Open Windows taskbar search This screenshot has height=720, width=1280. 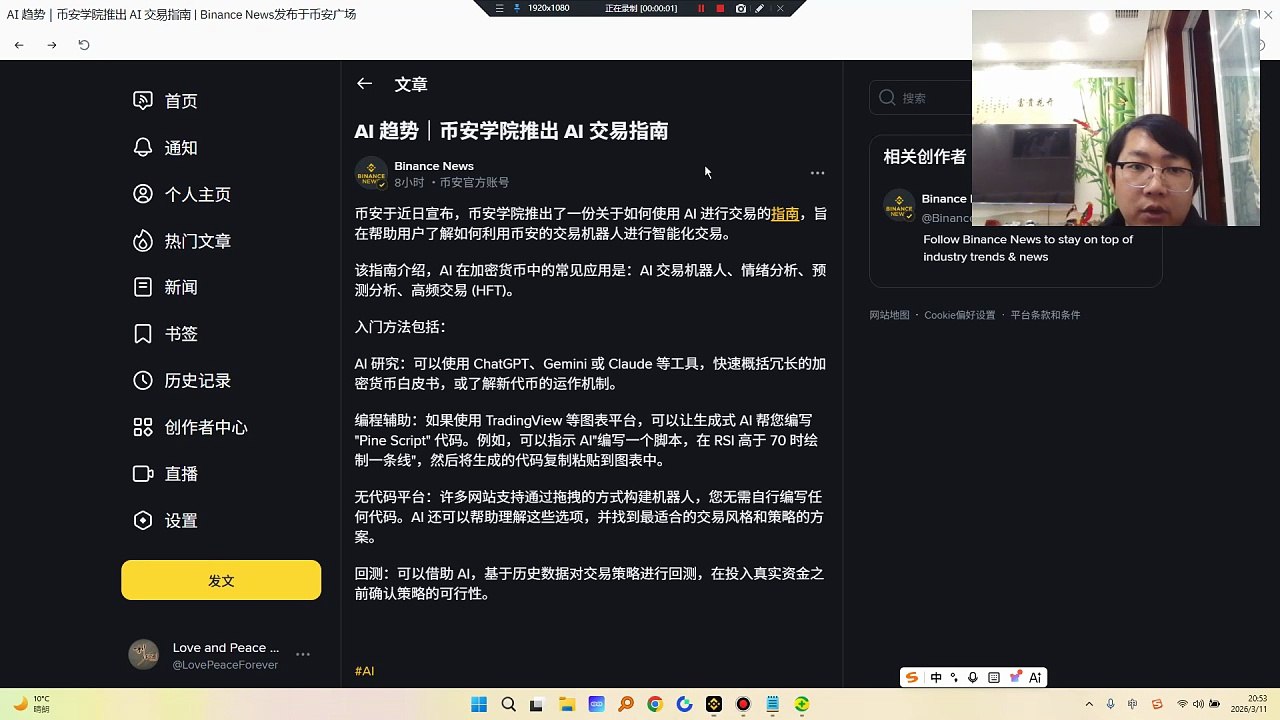coord(508,705)
